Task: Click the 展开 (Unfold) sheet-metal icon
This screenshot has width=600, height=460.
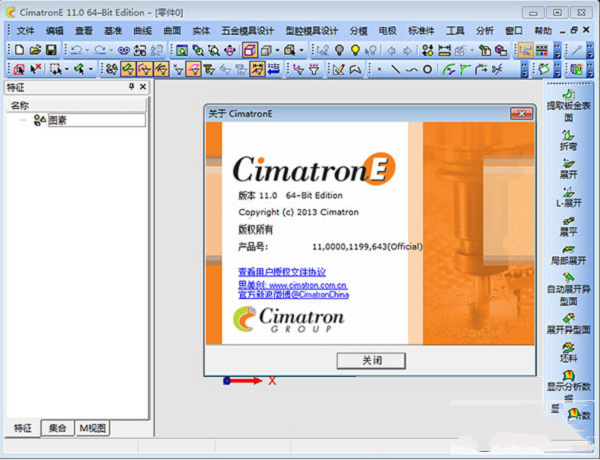Action: click(x=569, y=169)
